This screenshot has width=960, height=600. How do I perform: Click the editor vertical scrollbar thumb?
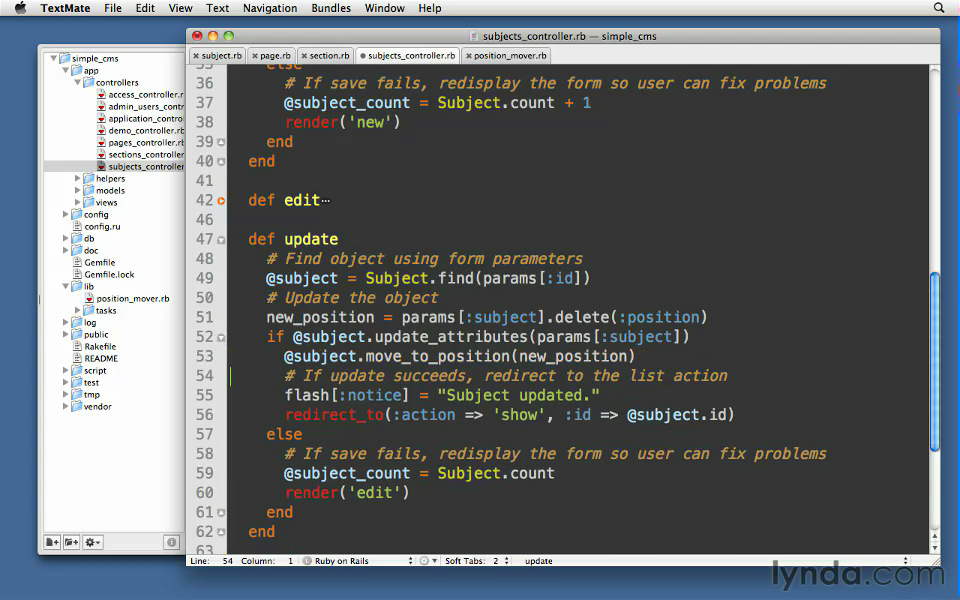pyautogui.click(x=934, y=362)
